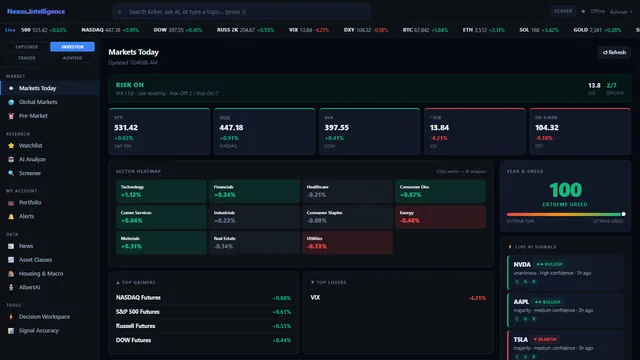Click the Alerts bell icon

click(11, 216)
